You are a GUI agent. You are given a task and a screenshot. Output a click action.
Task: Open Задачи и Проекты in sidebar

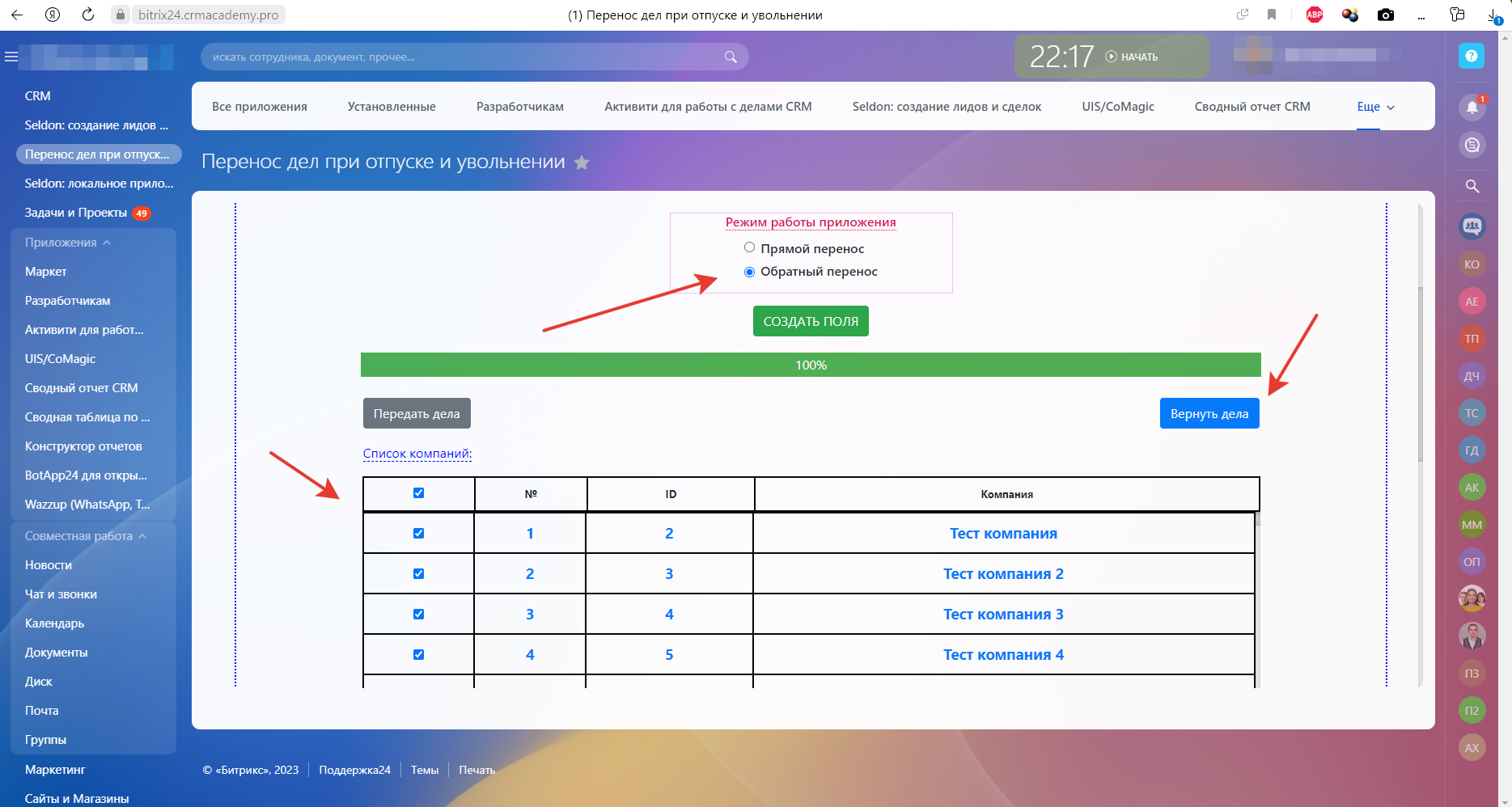[x=76, y=213]
